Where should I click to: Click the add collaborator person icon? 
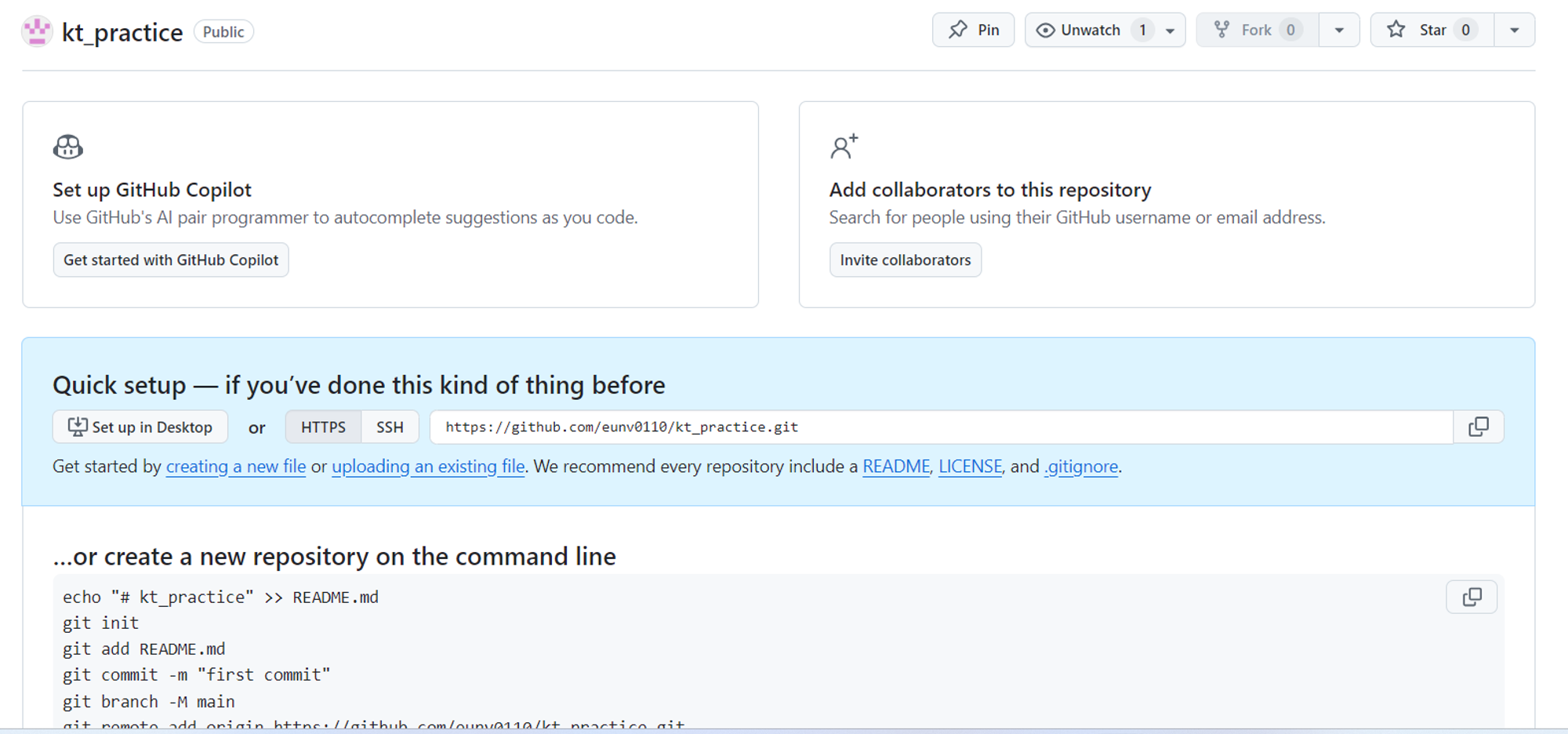point(844,147)
